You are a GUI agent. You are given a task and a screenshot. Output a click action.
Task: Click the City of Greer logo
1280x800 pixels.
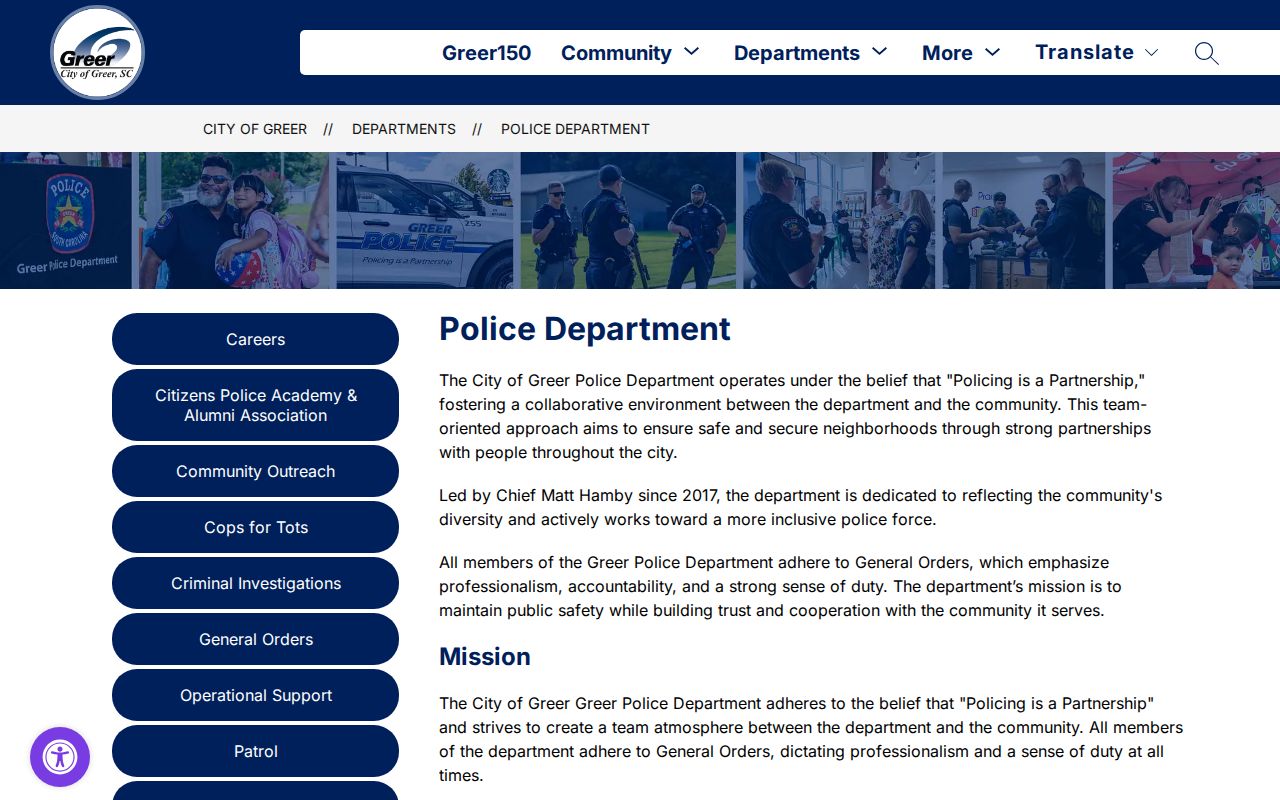coord(97,53)
